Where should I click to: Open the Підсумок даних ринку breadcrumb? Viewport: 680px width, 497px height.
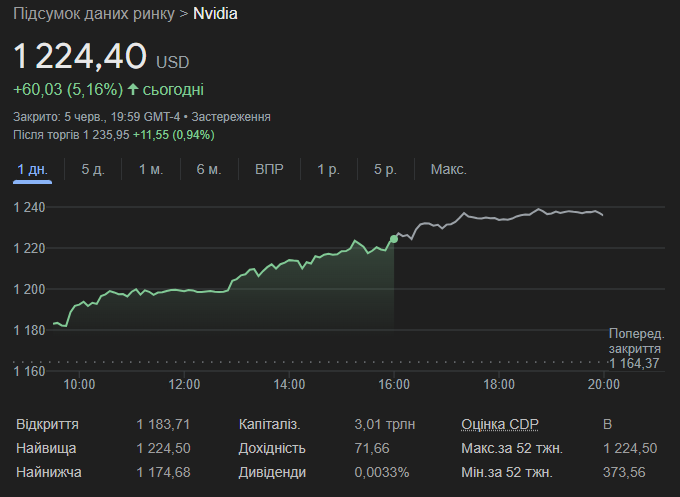tap(87, 14)
